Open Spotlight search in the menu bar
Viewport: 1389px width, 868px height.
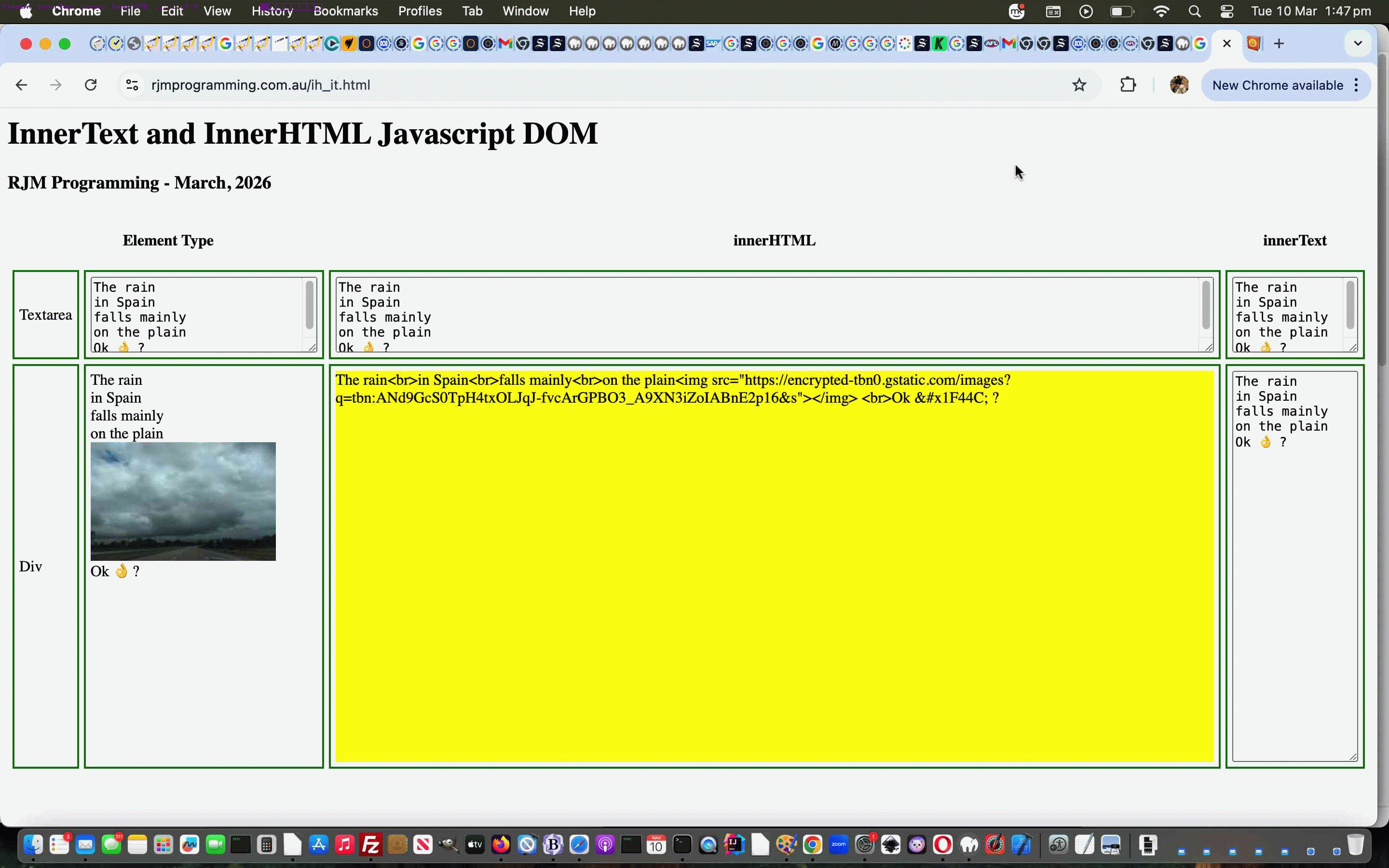pos(1195,11)
